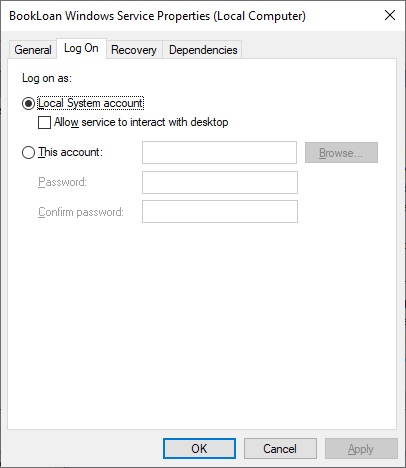Focus the Password input field
This screenshot has width=406, height=468.
[220, 182]
